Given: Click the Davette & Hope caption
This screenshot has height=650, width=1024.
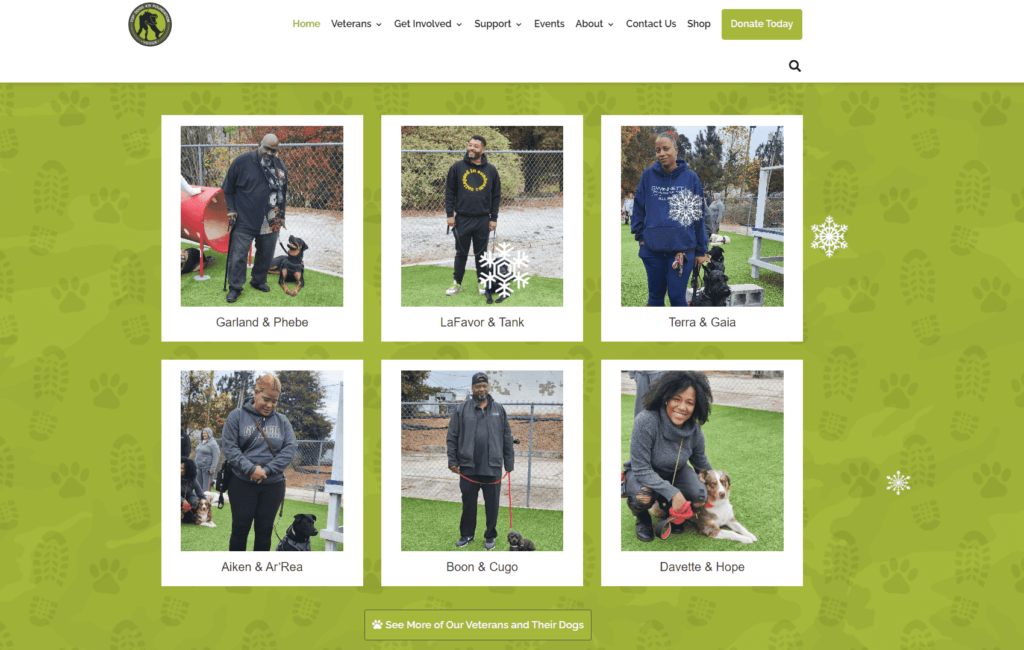Looking at the screenshot, I should [702, 567].
